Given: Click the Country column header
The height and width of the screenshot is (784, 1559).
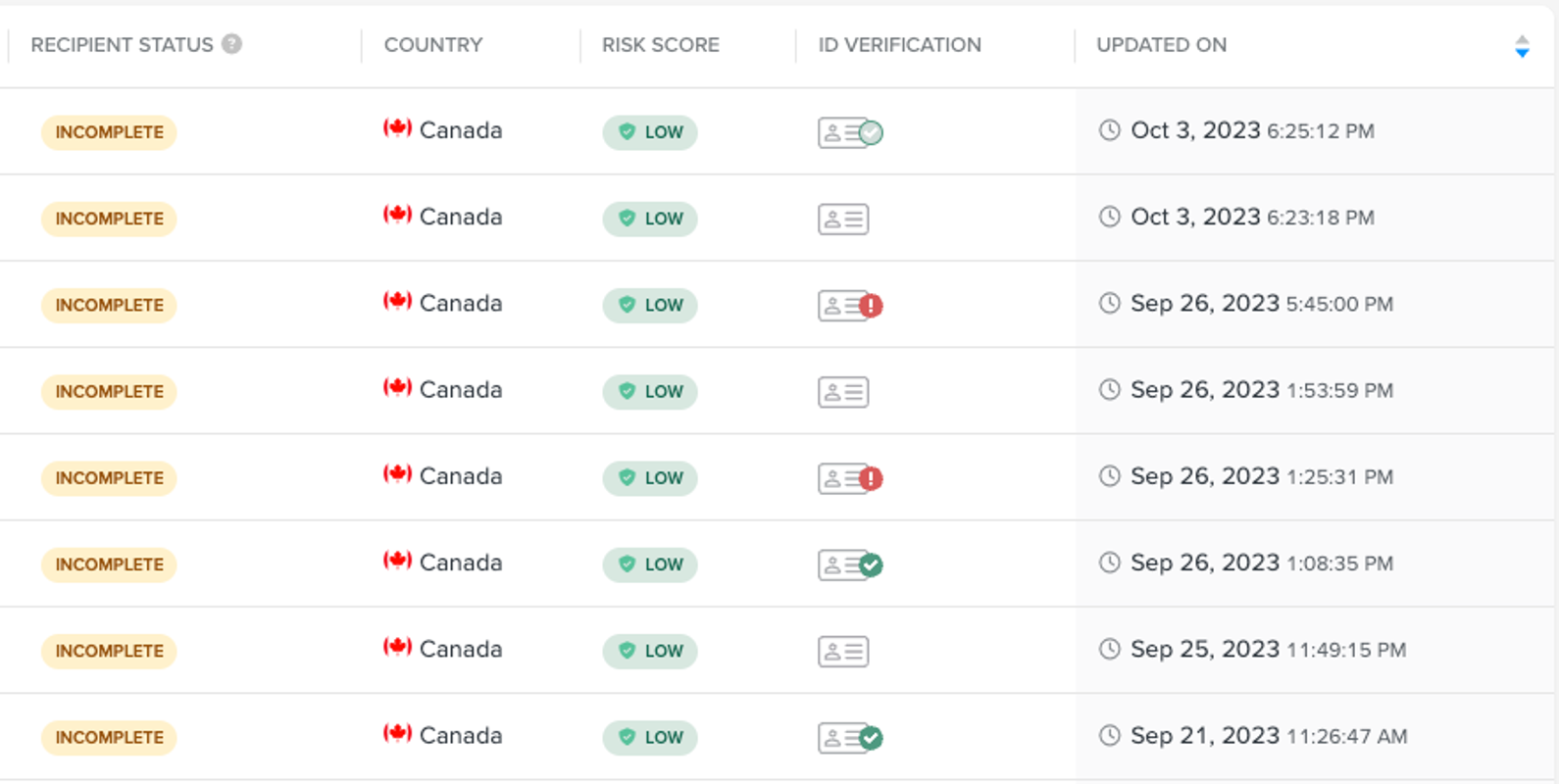Looking at the screenshot, I should coord(432,45).
